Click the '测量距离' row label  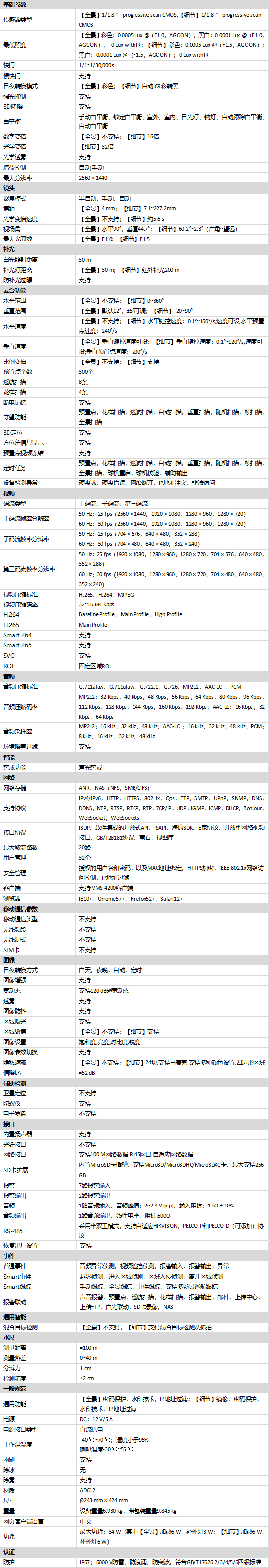click(15, 1348)
